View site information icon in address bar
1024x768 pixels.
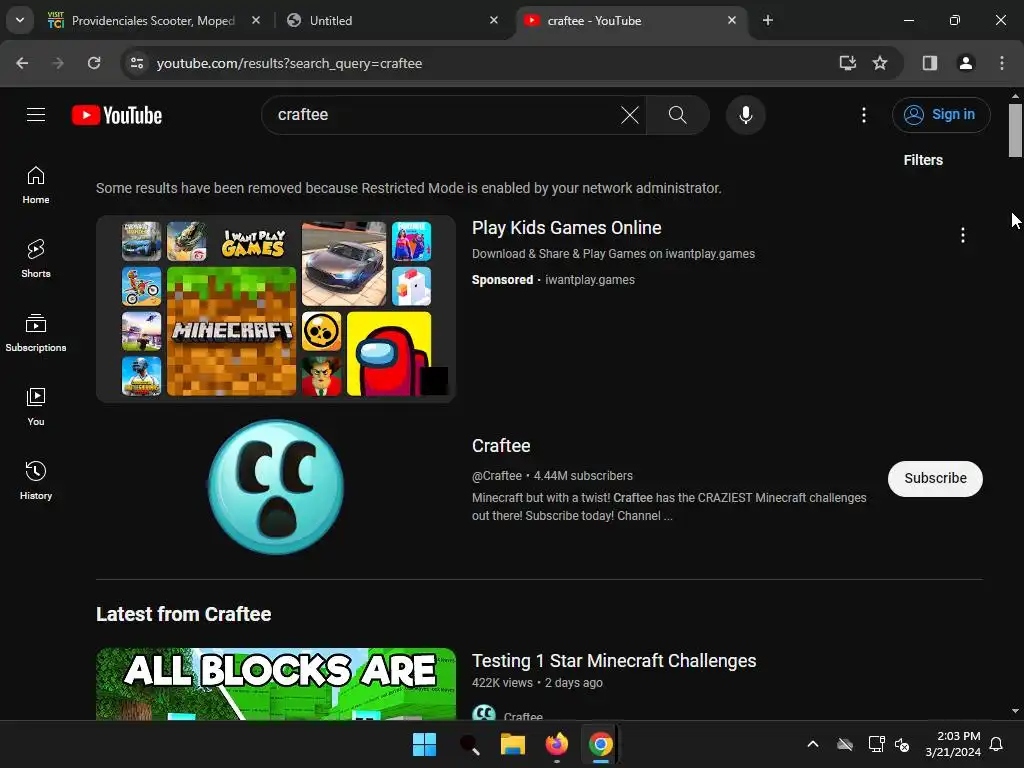(x=136, y=63)
